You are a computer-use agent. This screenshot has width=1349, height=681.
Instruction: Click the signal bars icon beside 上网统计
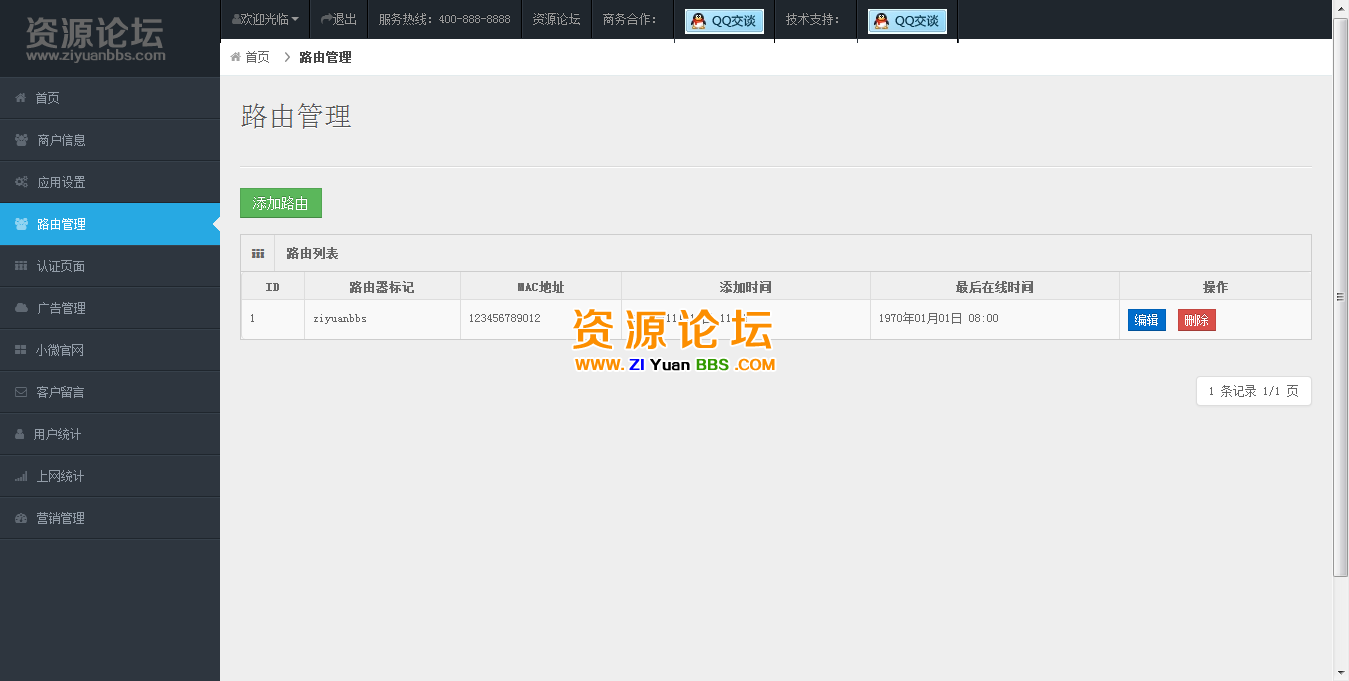[21, 476]
